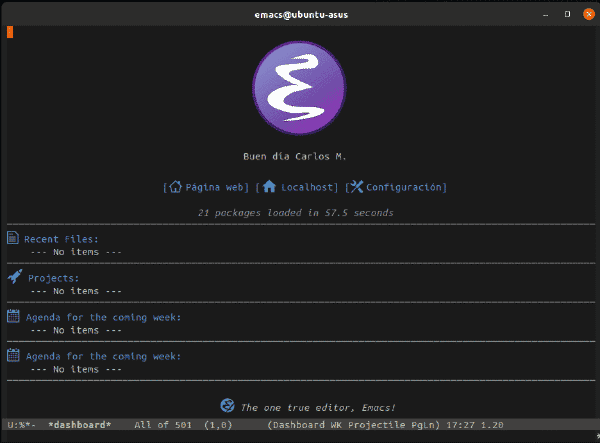Open the Página web link
The image size is (600, 443).
click(217, 187)
